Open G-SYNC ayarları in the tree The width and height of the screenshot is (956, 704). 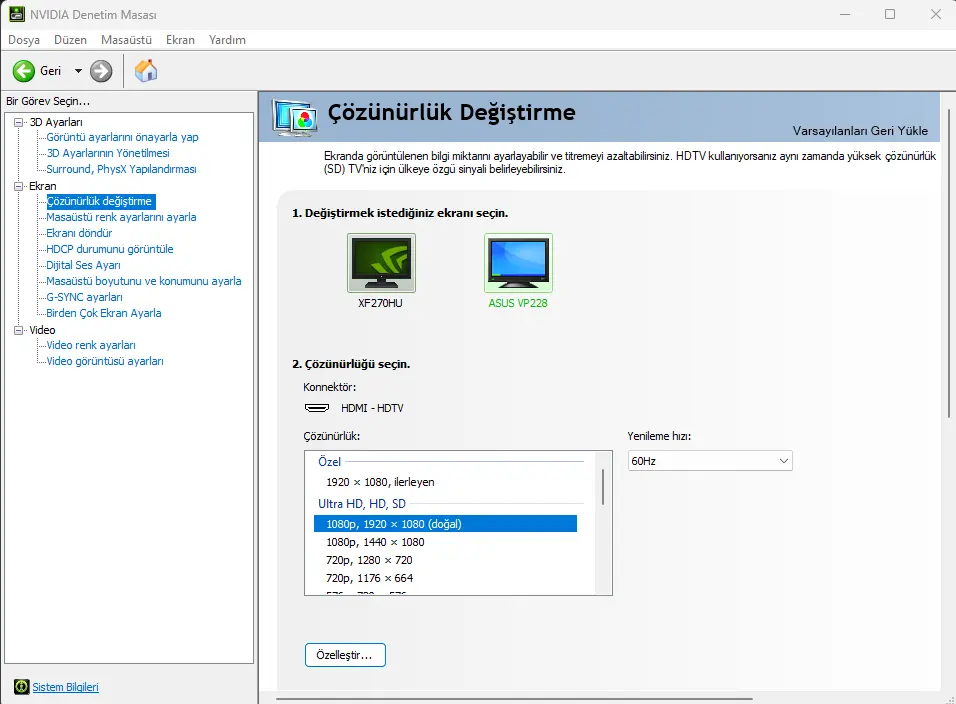point(84,297)
